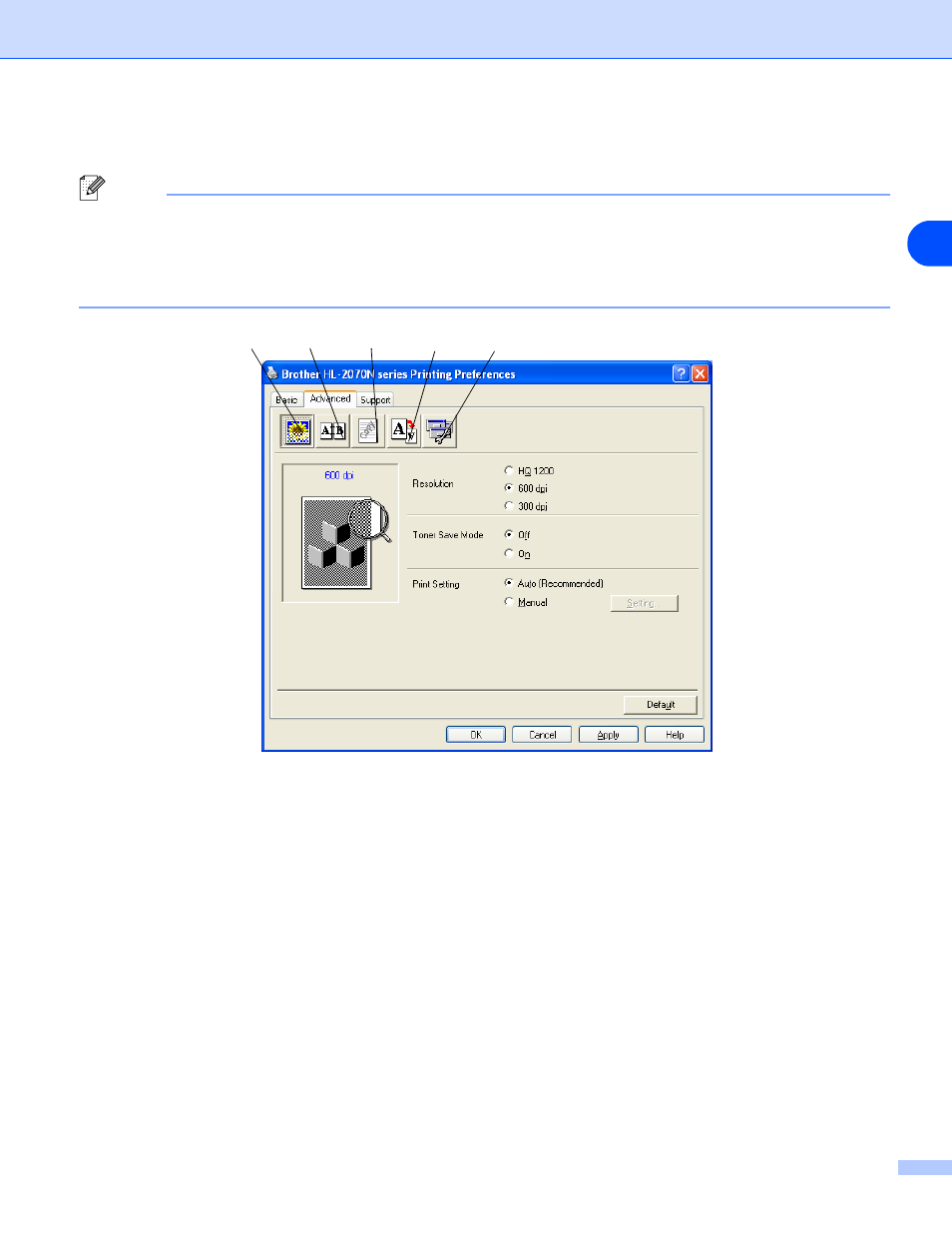This screenshot has height=1233, width=952.
Task: Click the Cancel button
Action: pyautogui.click(x=542, y=735)
